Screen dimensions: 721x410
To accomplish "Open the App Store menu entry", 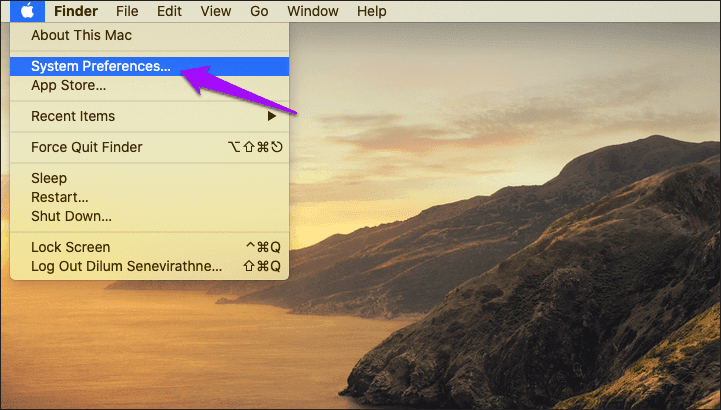I will coord(149,85).
